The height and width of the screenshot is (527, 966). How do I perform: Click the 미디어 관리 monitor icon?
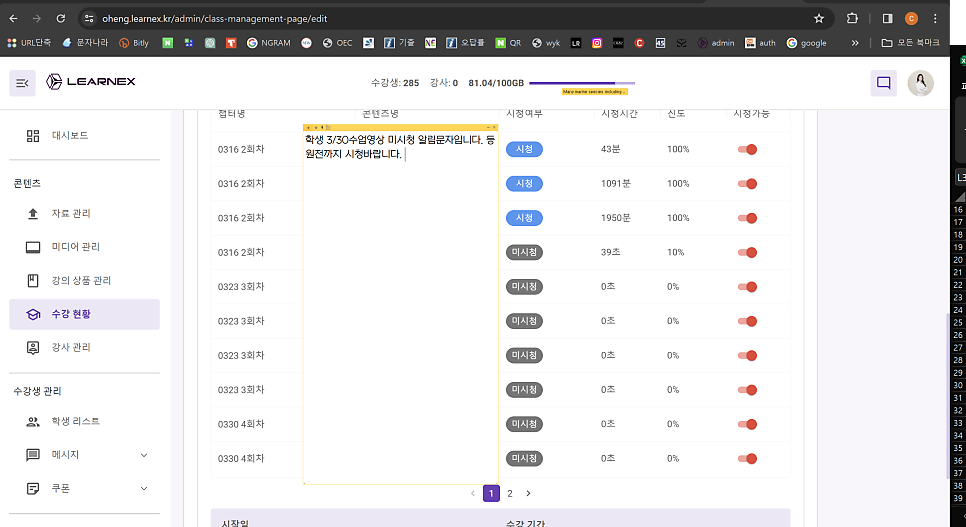pyautogui.click(x=33, y=247)
